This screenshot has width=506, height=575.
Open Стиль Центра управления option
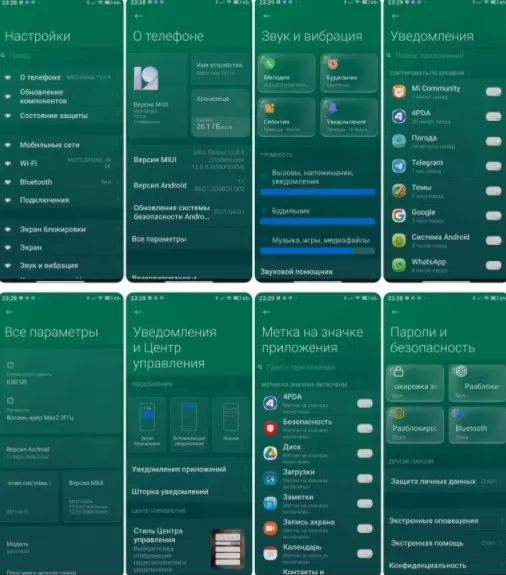click(189, 549)
